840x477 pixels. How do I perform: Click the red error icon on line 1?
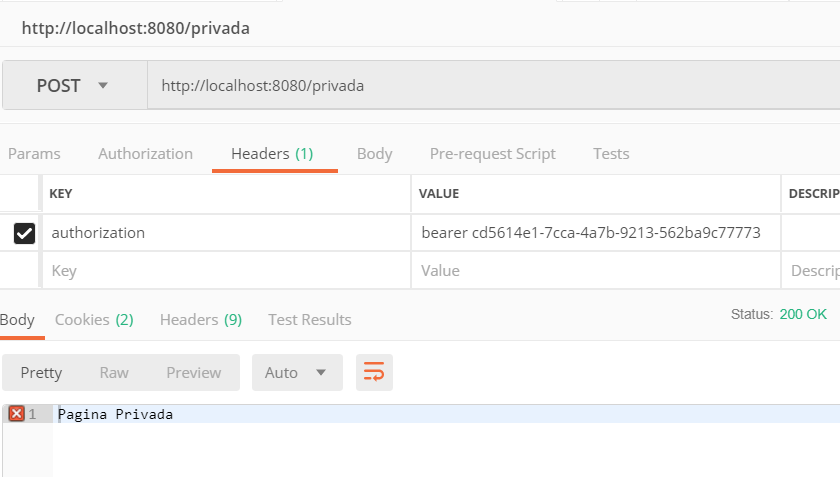click(16, 413)
